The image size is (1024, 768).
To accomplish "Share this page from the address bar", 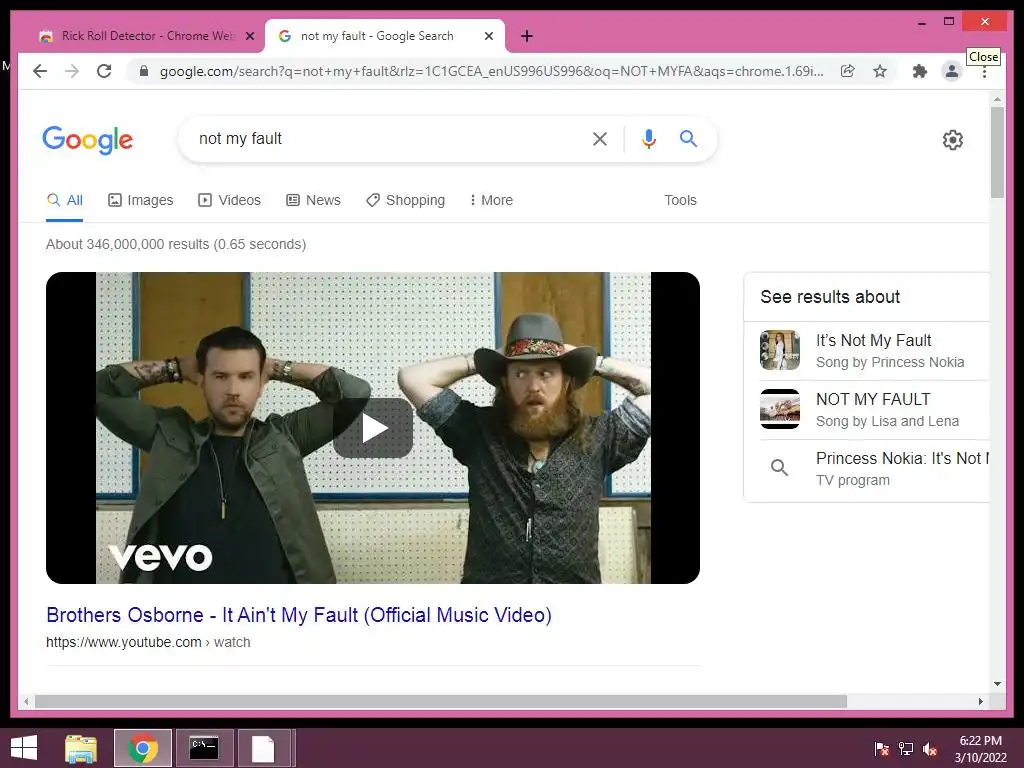I will click(x=848, y=71).
